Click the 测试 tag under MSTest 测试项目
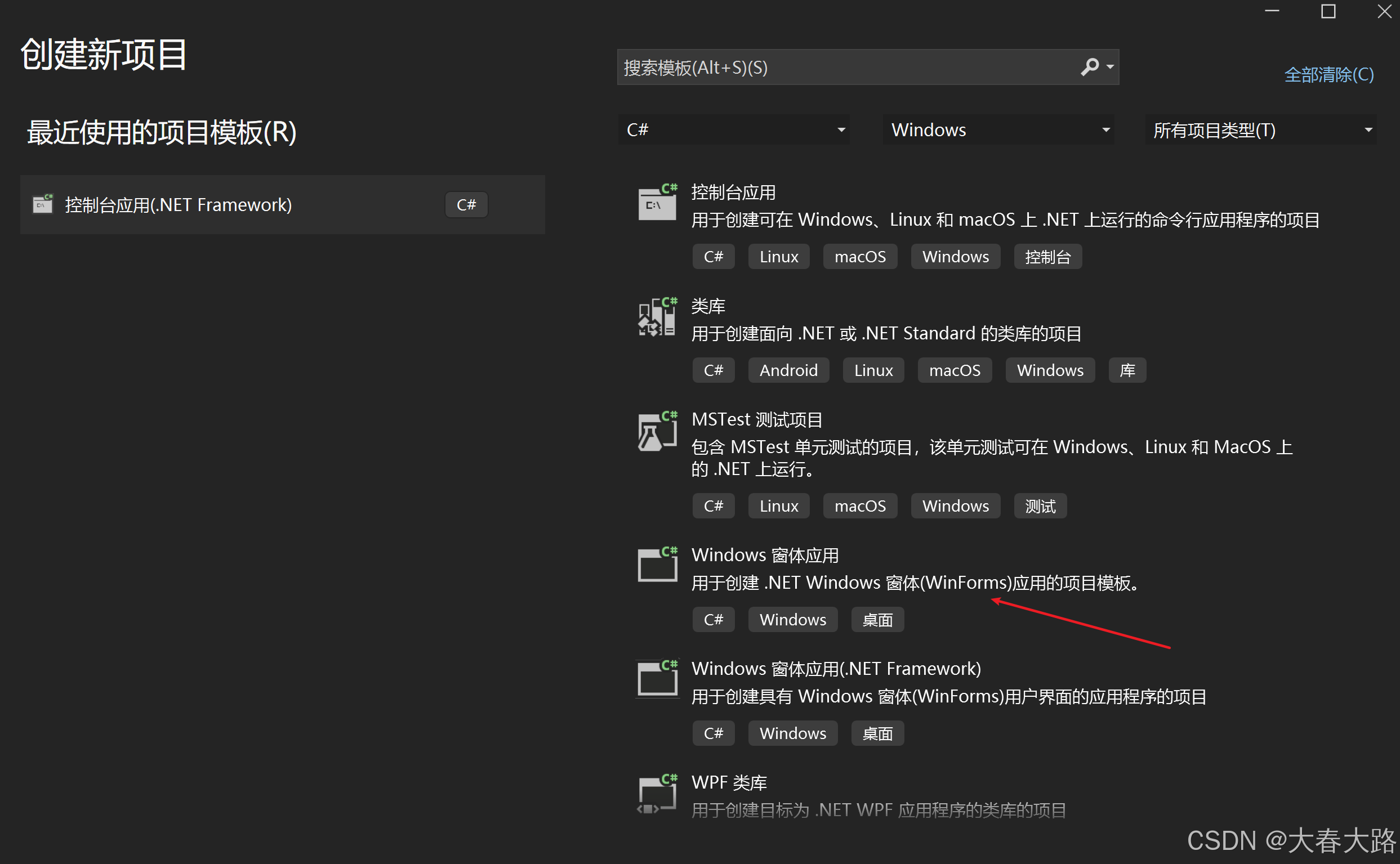Viewport: 1400px width, 864px height. [x=1040, y=505]
